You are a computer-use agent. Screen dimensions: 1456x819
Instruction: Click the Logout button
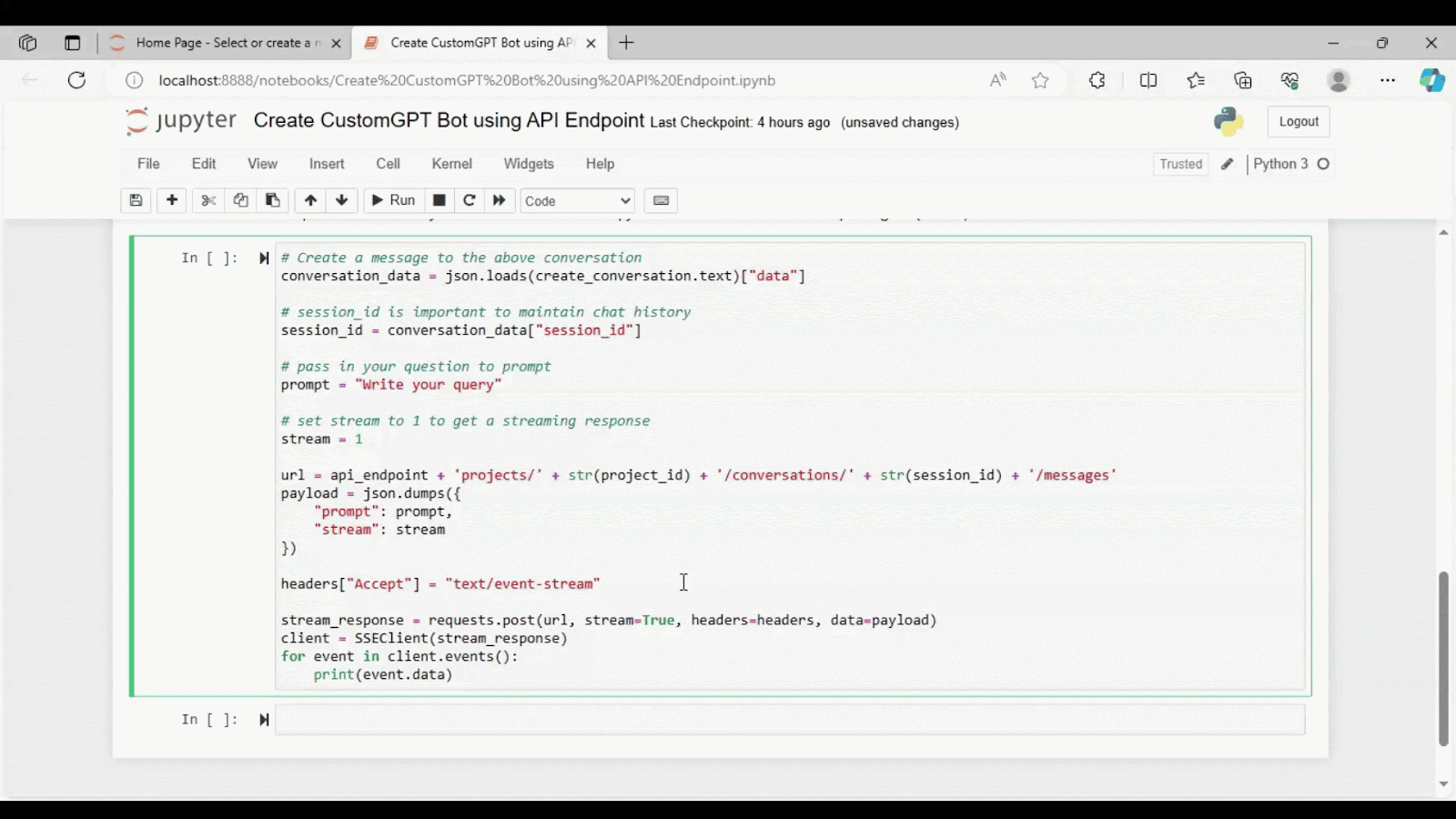[x=1298, y=121]
